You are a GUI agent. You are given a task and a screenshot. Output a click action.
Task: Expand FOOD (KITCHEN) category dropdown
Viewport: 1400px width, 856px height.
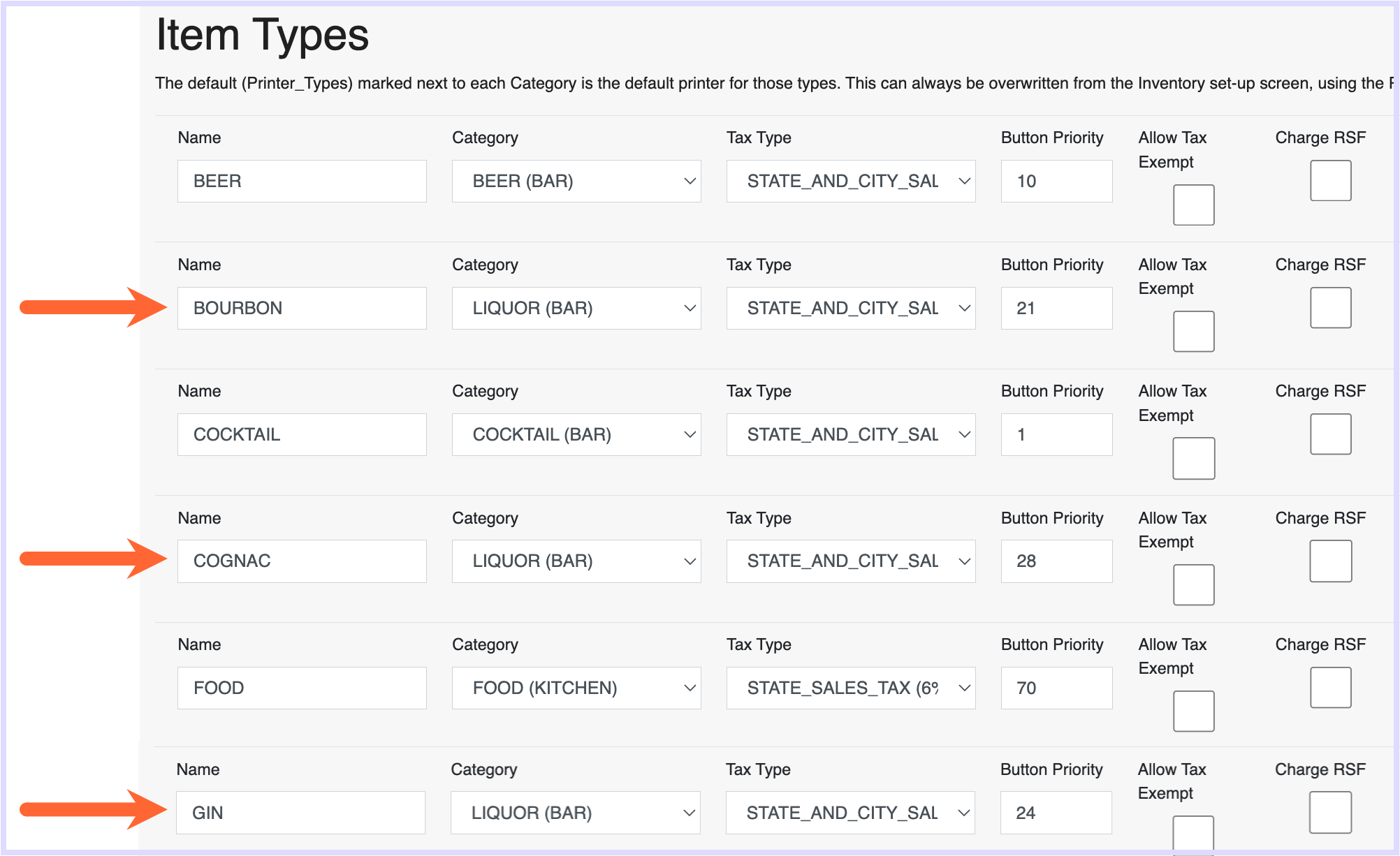click(576, 688)
